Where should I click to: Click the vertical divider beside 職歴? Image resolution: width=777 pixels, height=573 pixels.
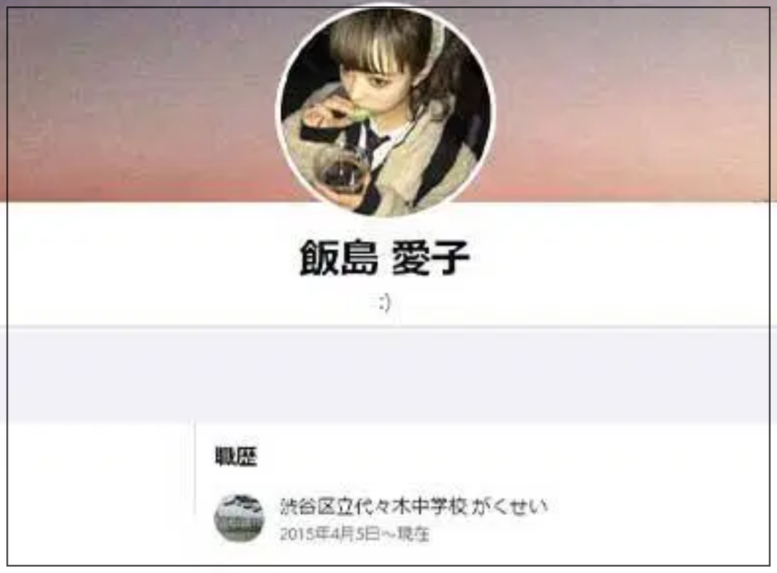195,494
